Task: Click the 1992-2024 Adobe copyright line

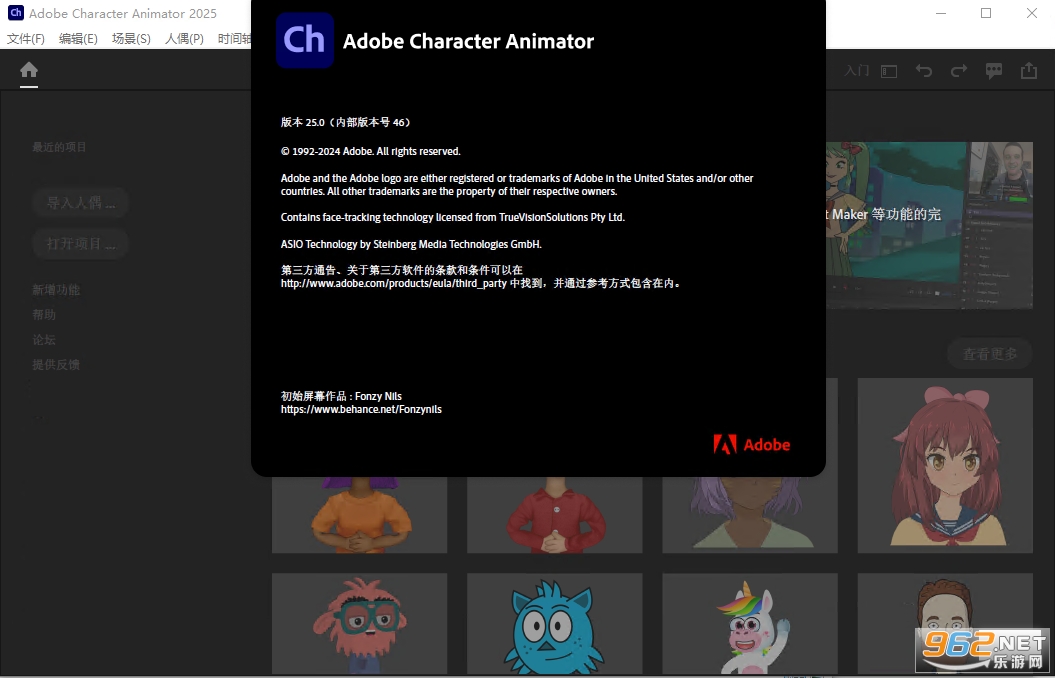Action: [371, 151]
